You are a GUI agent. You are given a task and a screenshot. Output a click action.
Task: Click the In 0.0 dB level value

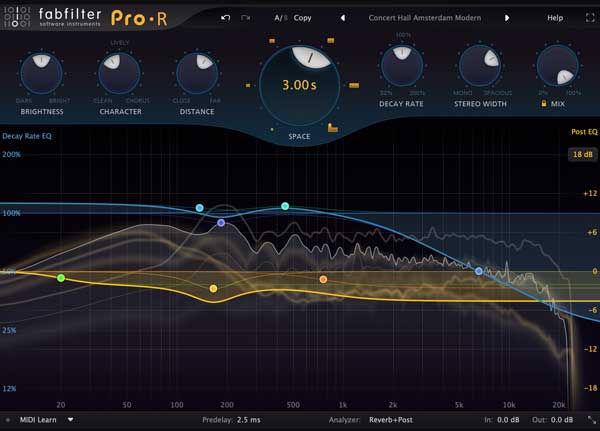coord(508,420)
